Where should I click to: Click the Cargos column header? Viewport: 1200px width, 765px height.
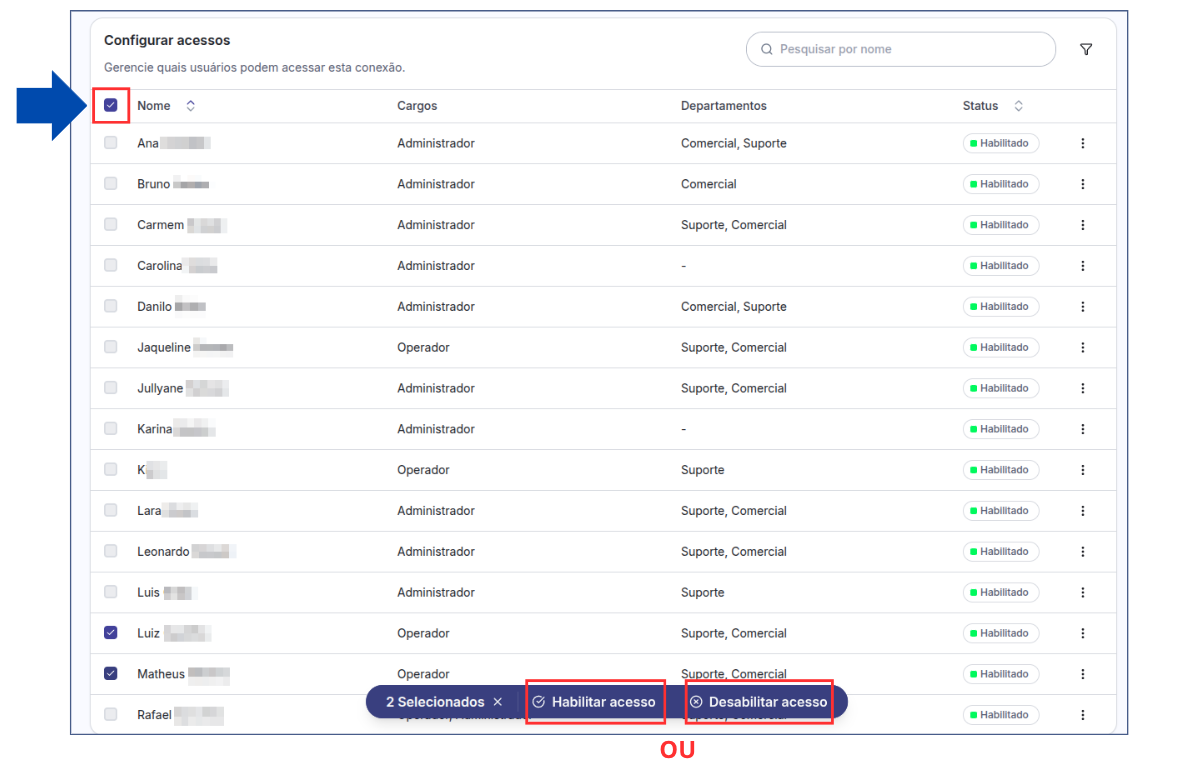[417, 106]
